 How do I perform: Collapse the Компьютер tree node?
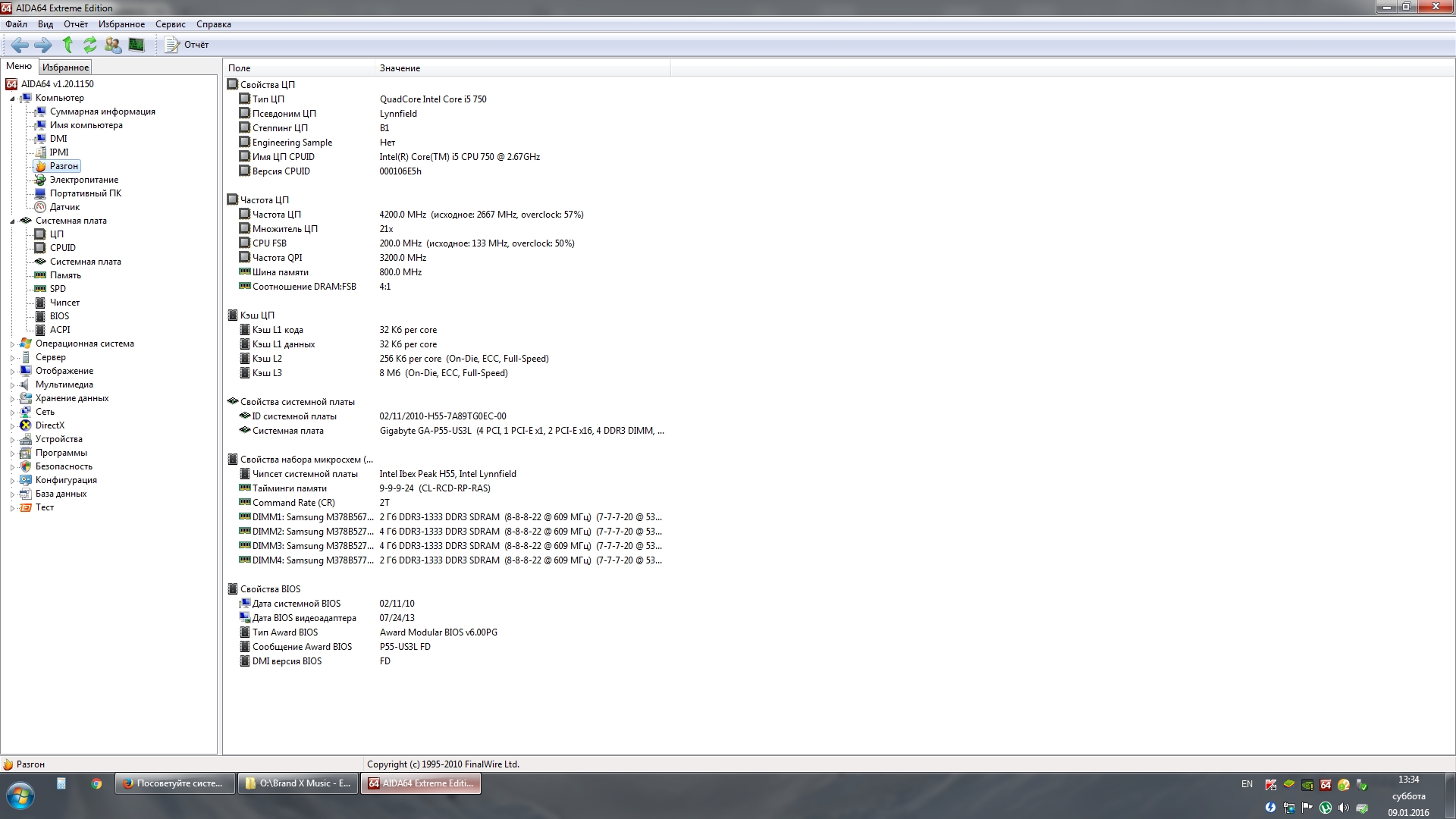[12, 99]
